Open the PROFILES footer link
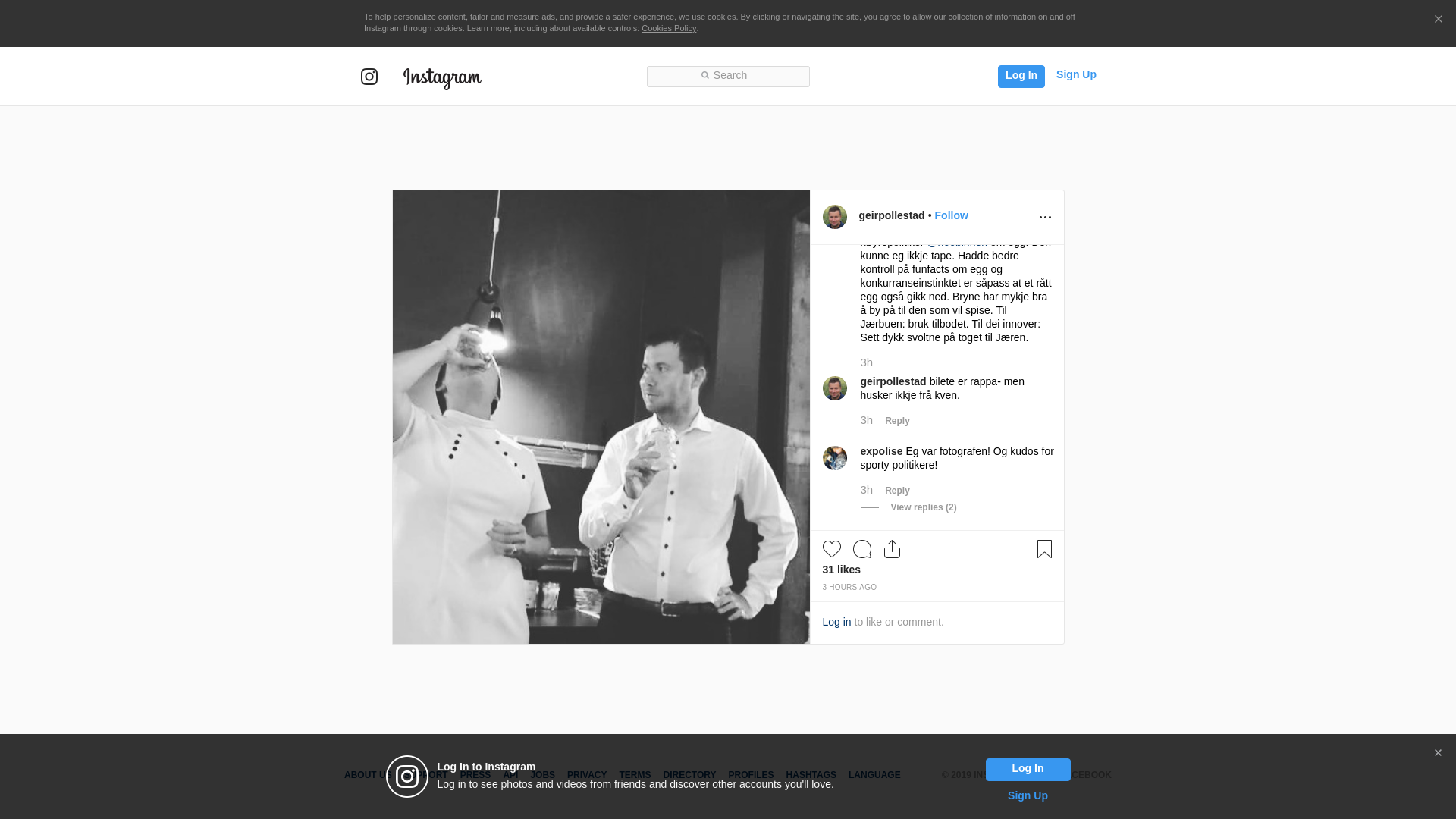1456x819 pixels. [x=751, y=775]
